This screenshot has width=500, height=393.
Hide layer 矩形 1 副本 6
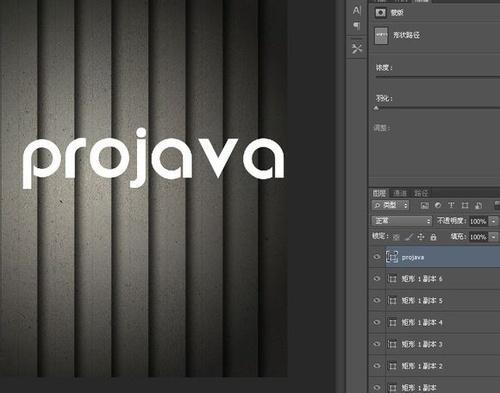377,278
